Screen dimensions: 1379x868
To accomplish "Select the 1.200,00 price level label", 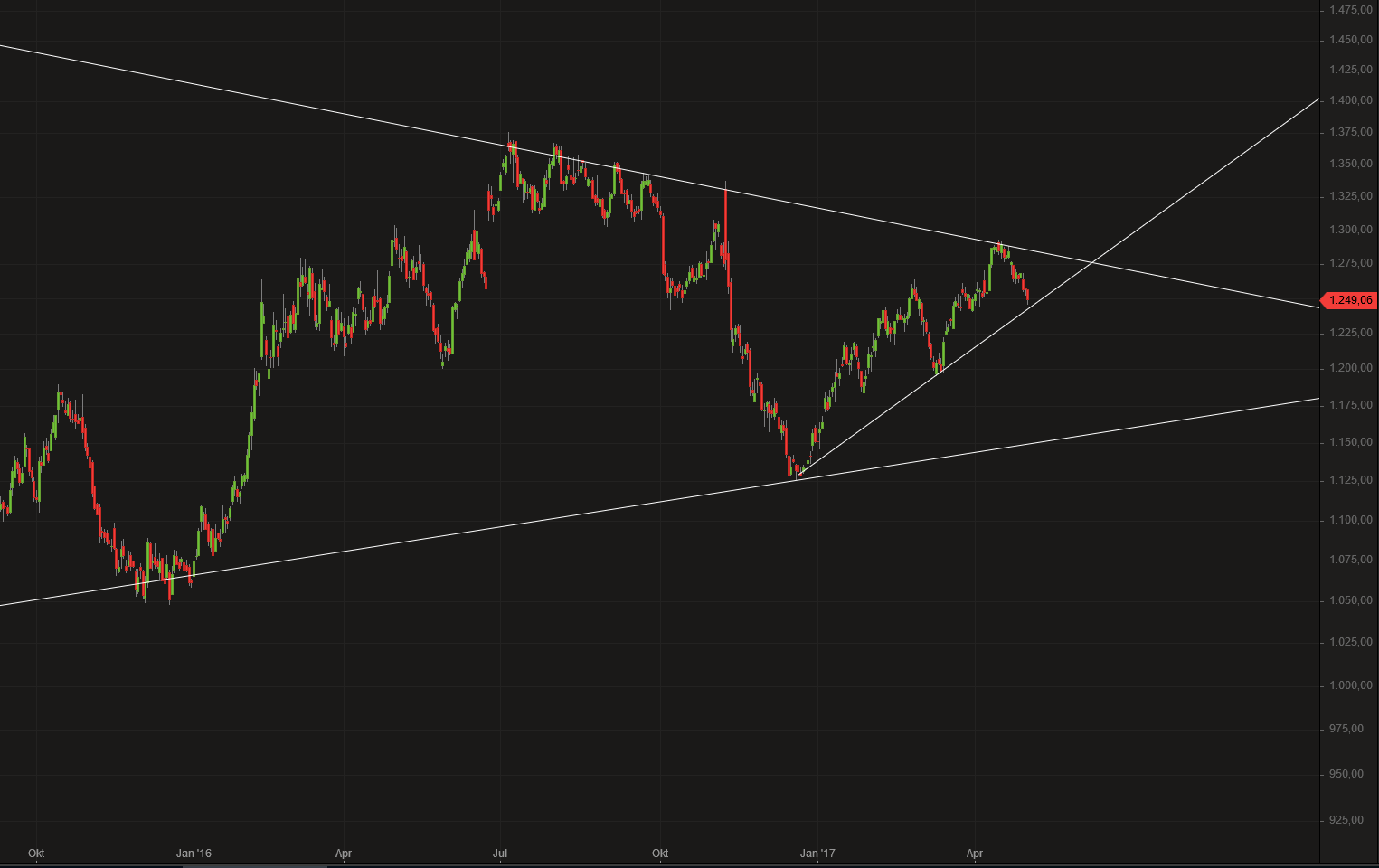I will coord(1351,368).
